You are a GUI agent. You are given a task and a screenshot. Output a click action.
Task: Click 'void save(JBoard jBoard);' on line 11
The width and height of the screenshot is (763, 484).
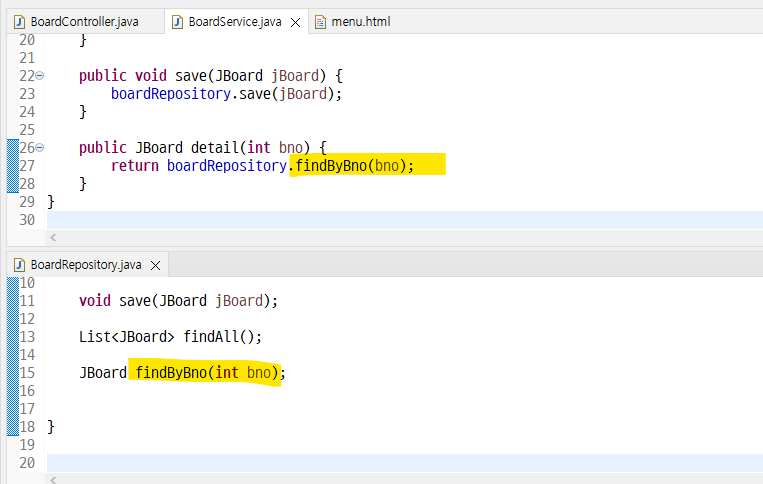coord(178,301)
